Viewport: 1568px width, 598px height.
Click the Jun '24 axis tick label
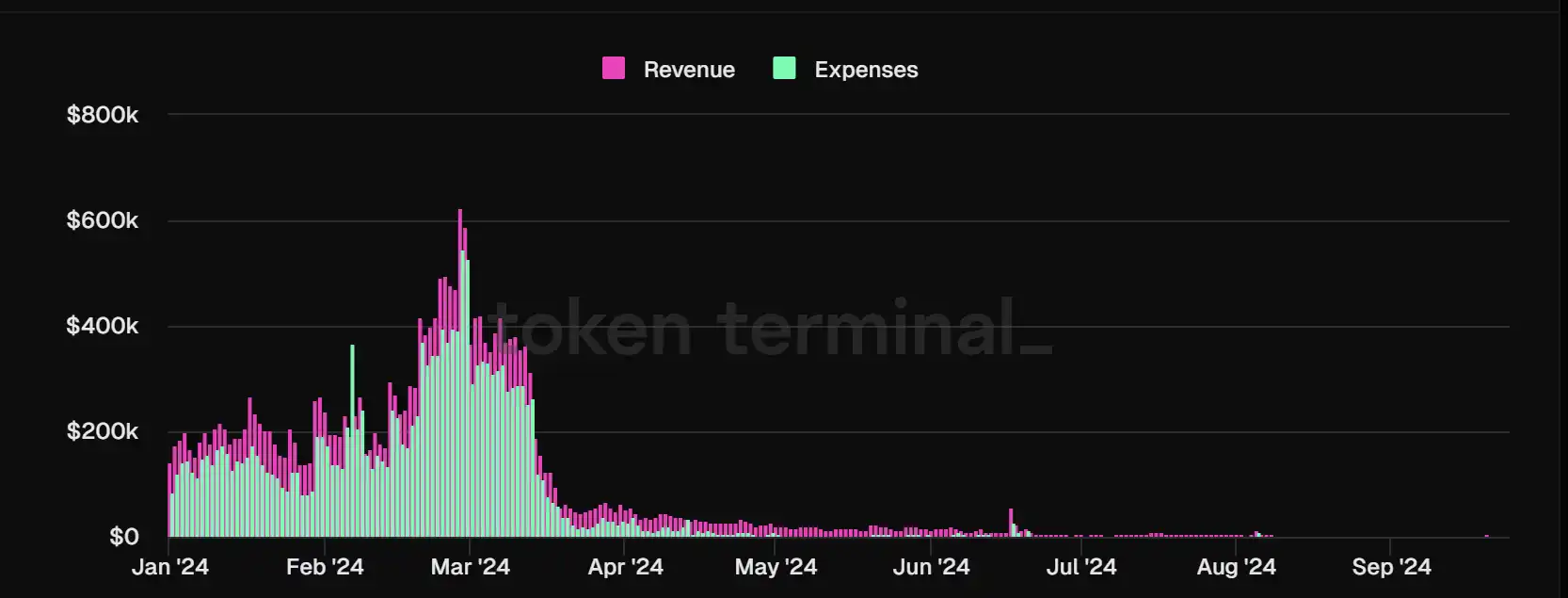931,567
